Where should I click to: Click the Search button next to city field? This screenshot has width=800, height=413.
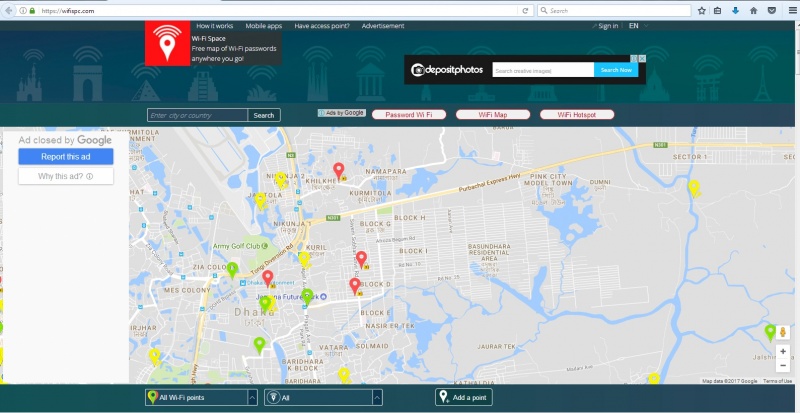pos(264,115)
